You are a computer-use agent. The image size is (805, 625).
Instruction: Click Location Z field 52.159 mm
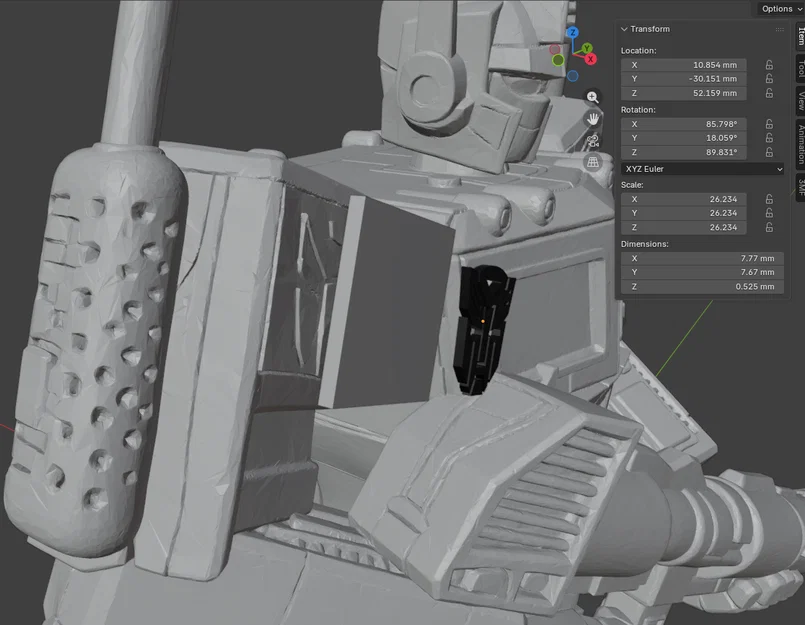pyautogui.click(x=683, y=93)
